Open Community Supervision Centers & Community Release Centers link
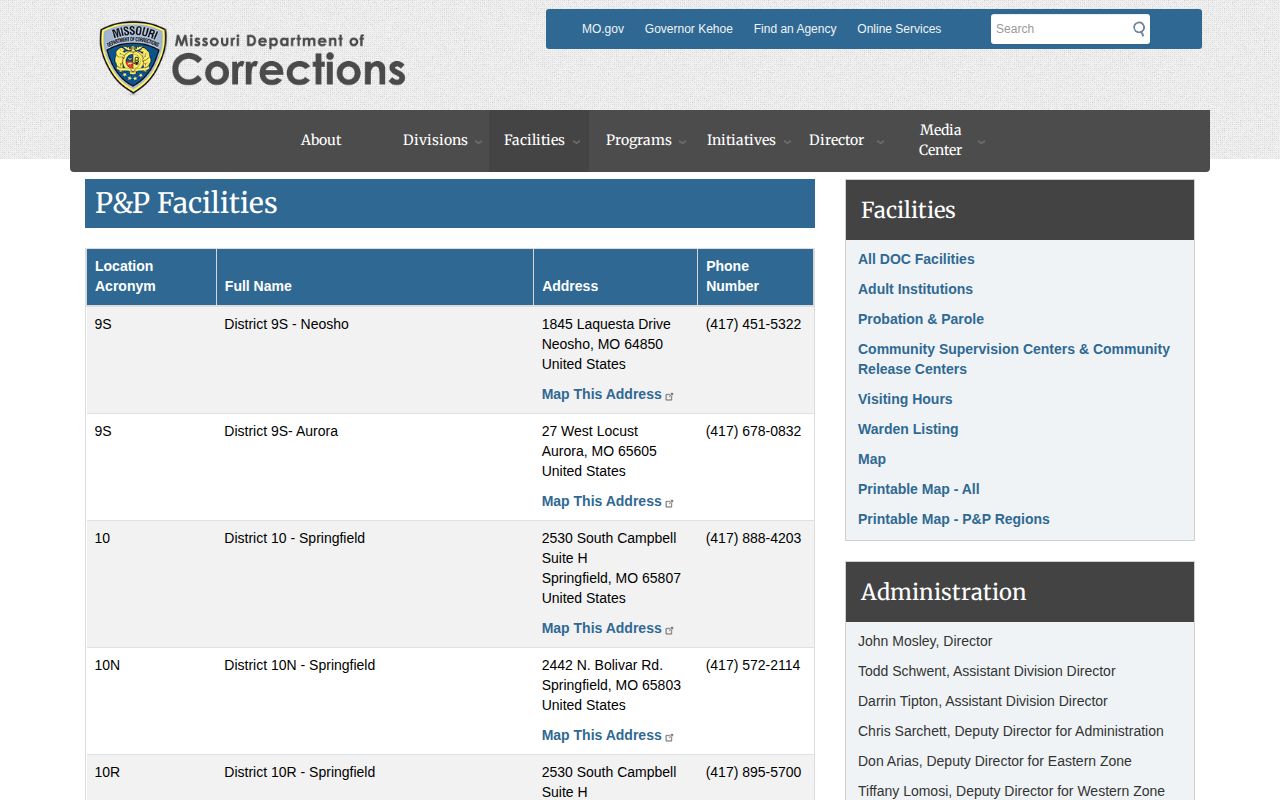1280x800 pixels. click(x=1014, y=359)
